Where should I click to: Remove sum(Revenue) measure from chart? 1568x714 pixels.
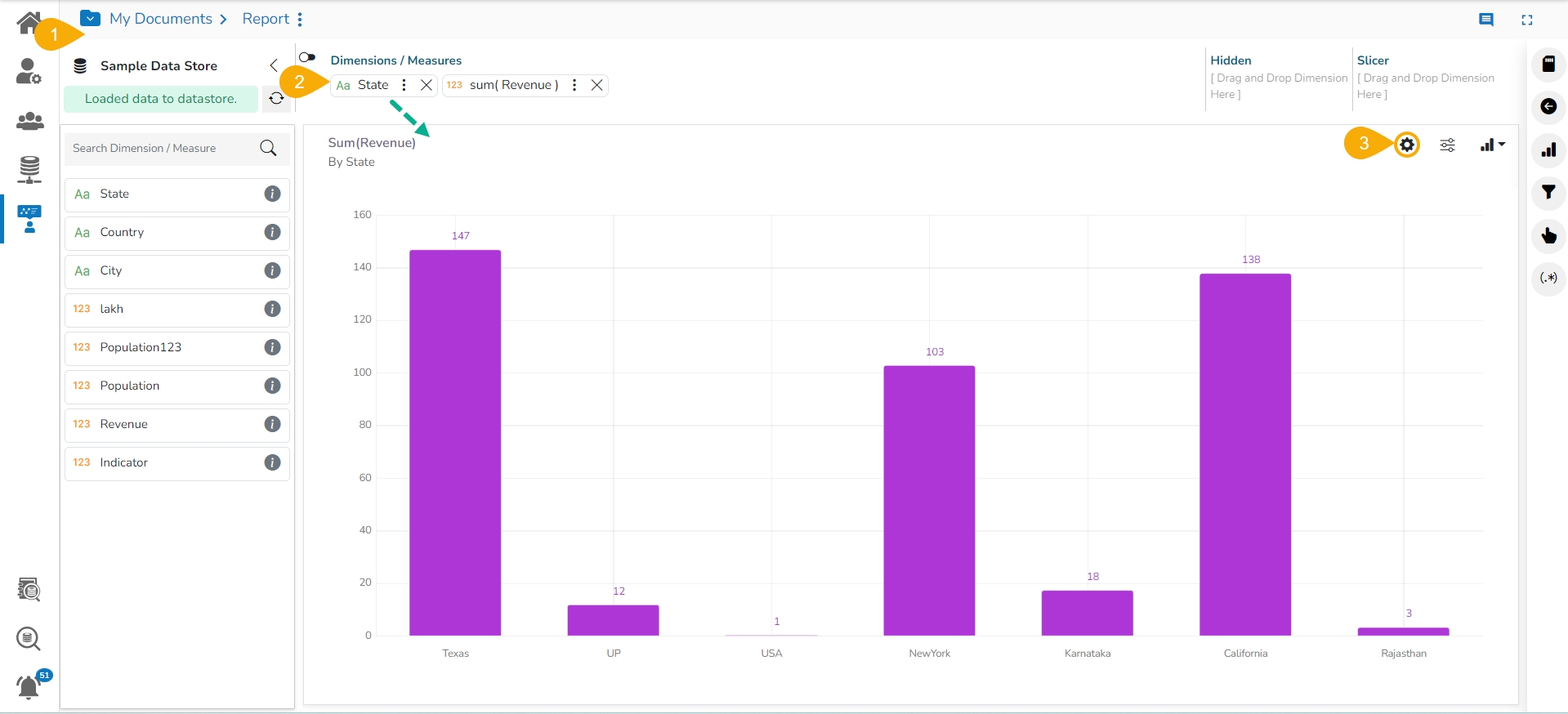coord(596,85)
